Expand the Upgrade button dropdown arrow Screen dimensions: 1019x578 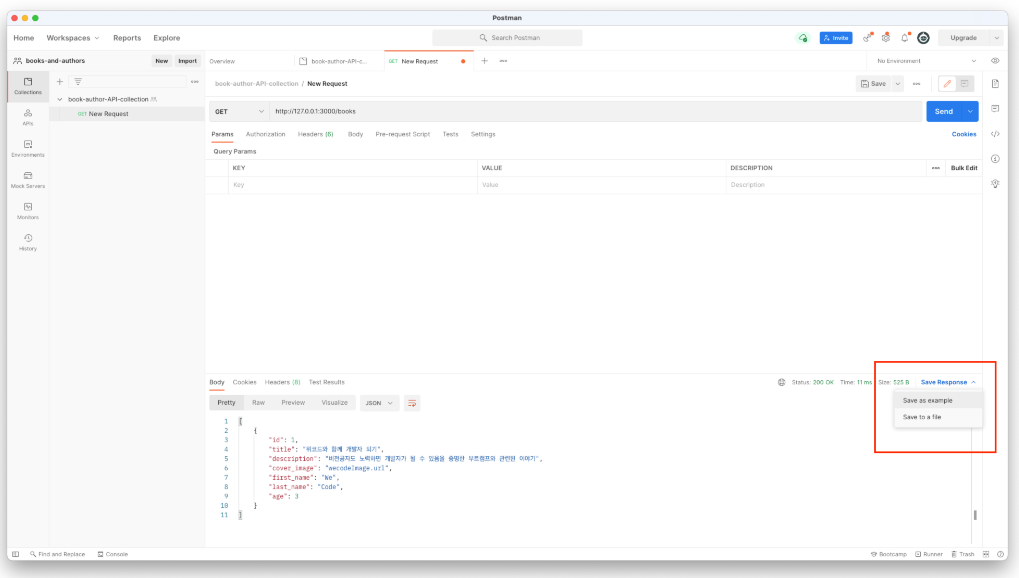[996, 38]
